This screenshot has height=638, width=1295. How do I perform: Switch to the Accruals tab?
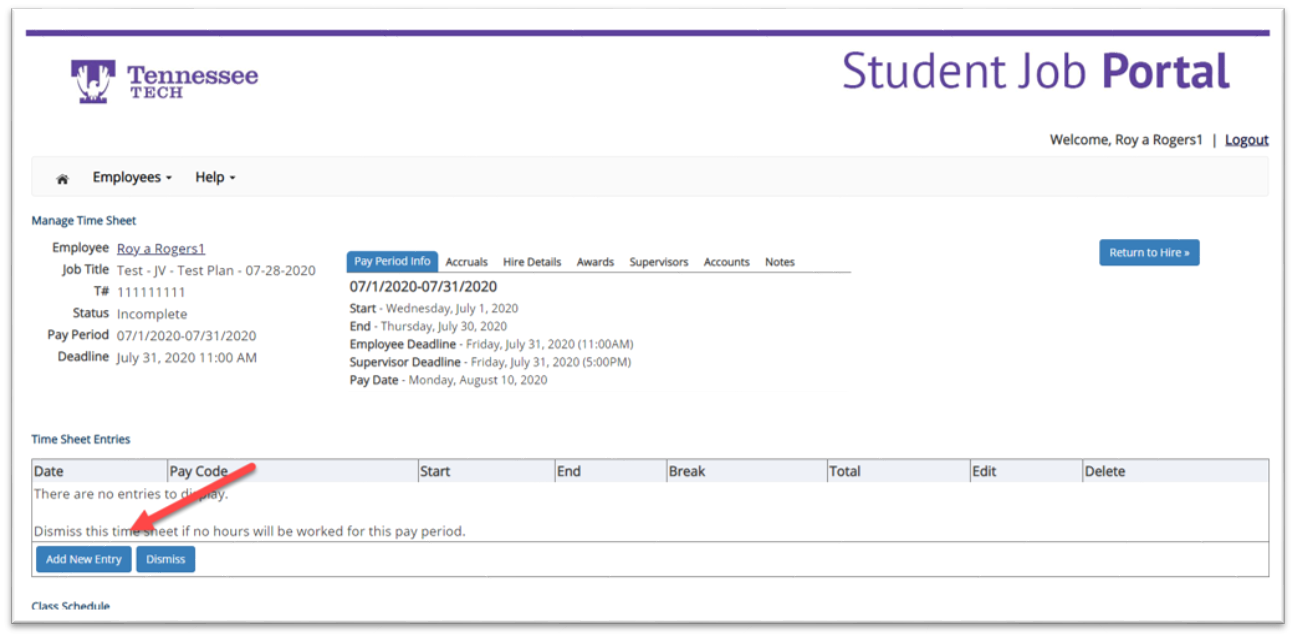[x=466, y=262]
